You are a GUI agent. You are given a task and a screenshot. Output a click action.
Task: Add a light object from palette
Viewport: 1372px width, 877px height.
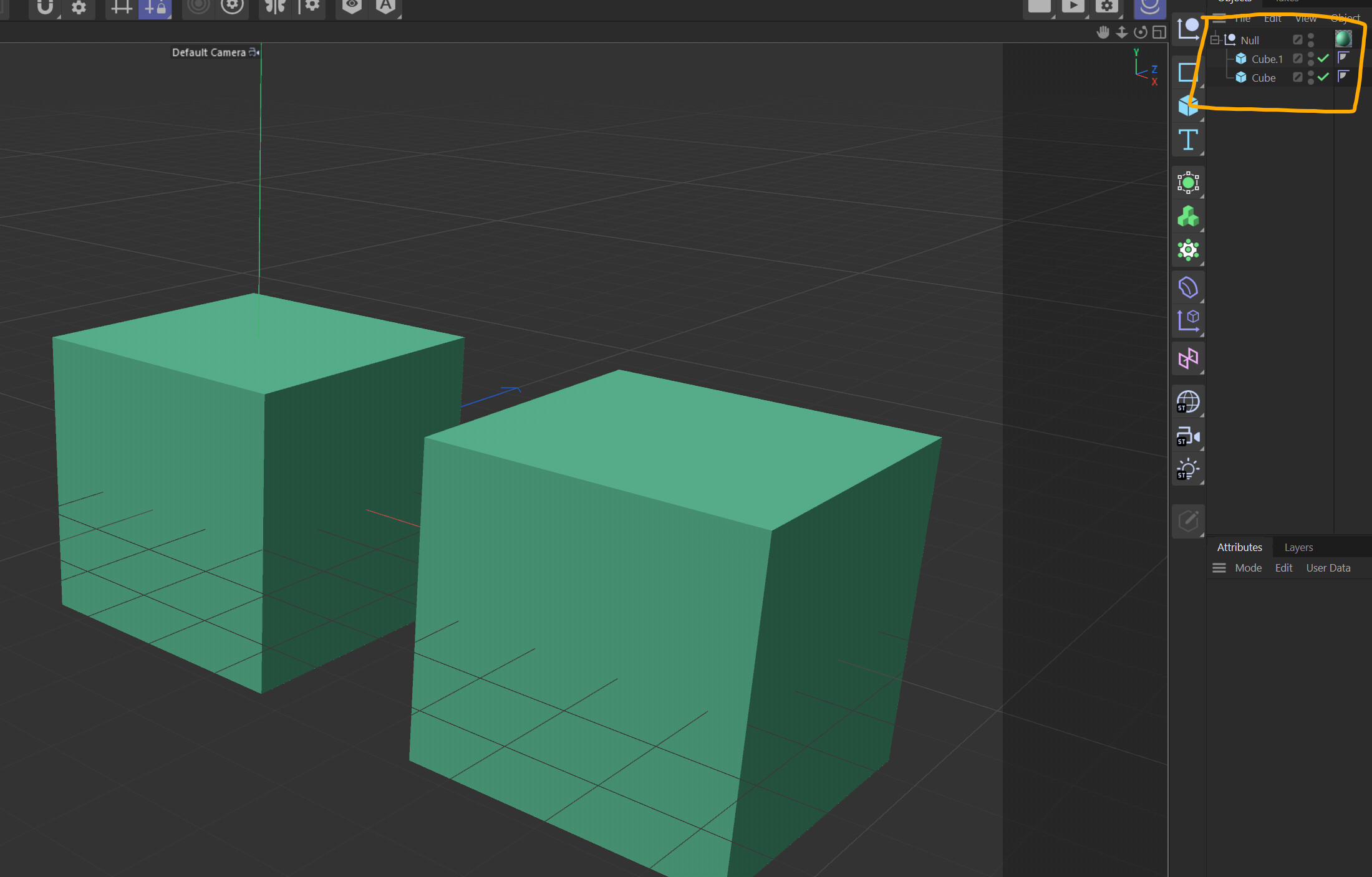click(1188, 469)
